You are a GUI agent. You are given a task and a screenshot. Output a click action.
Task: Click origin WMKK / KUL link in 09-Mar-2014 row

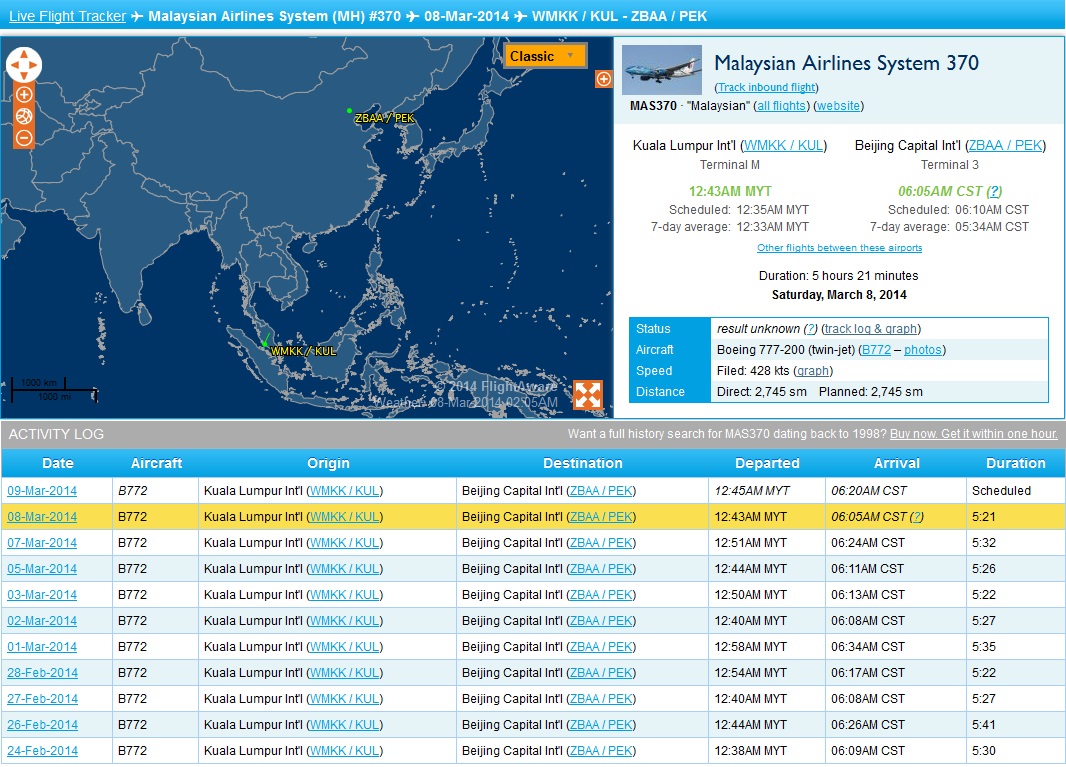click(345, 491)
